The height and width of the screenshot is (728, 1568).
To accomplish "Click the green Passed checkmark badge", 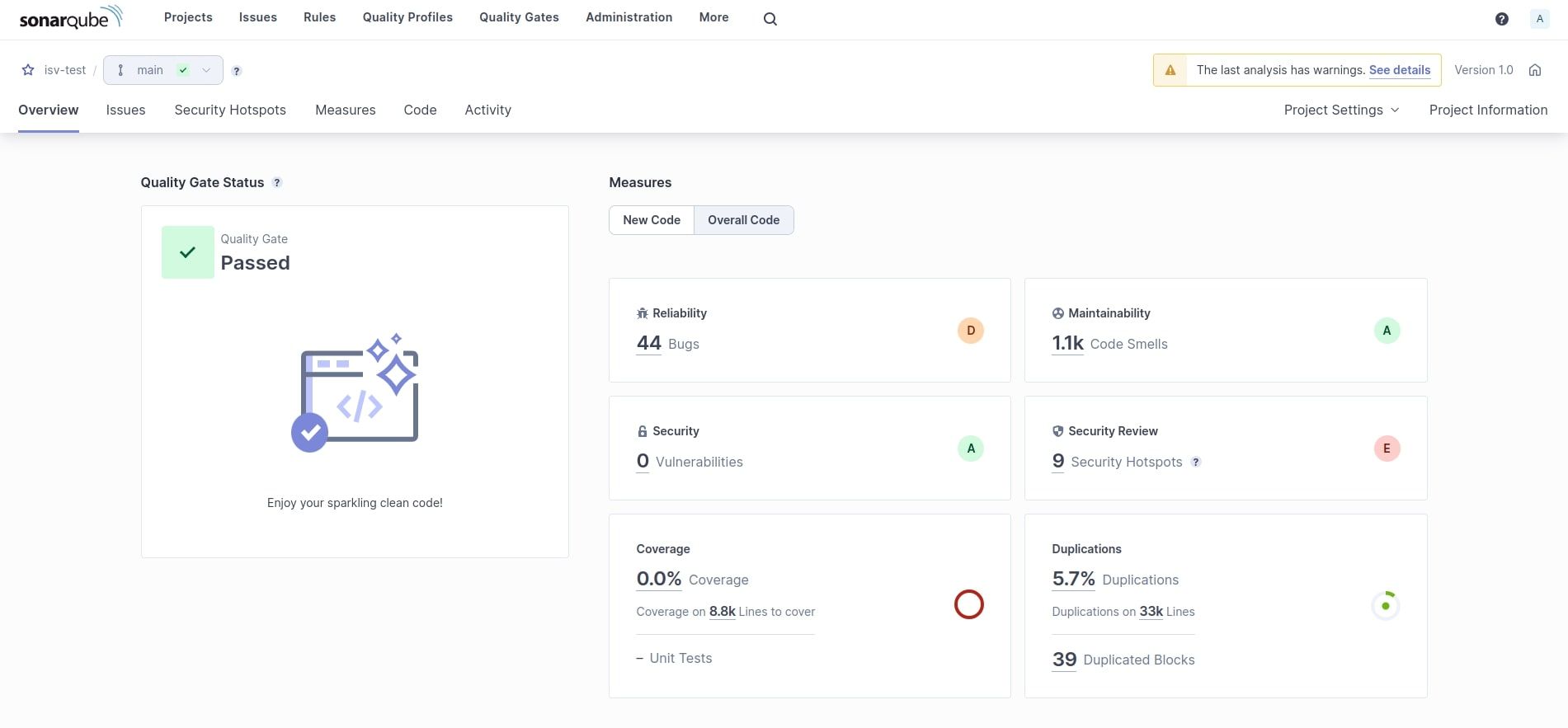I will pyautogui.click(x=188, y=252).
